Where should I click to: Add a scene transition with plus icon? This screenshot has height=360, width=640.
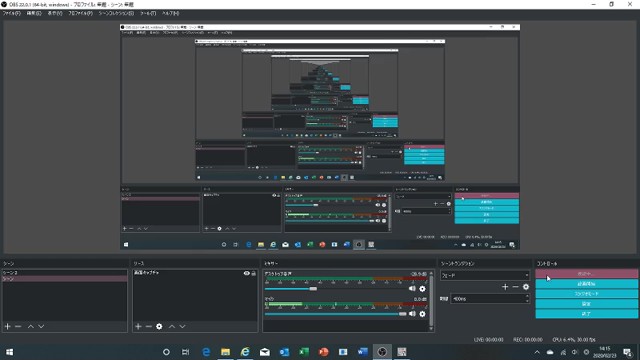(505, 287)
